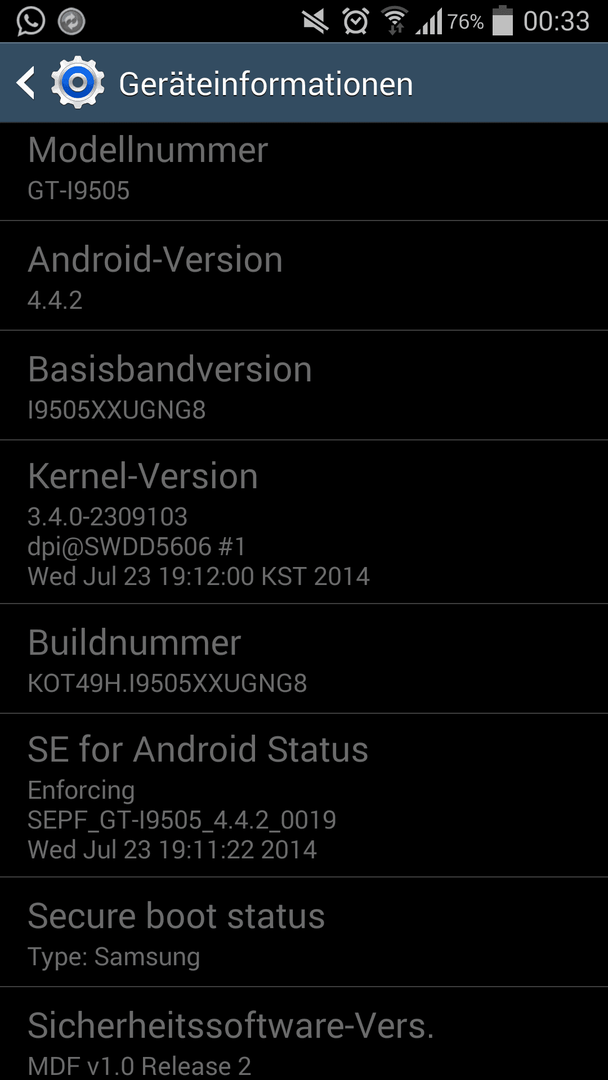Tap the 00:33 clock in status bar

point(556,21)
